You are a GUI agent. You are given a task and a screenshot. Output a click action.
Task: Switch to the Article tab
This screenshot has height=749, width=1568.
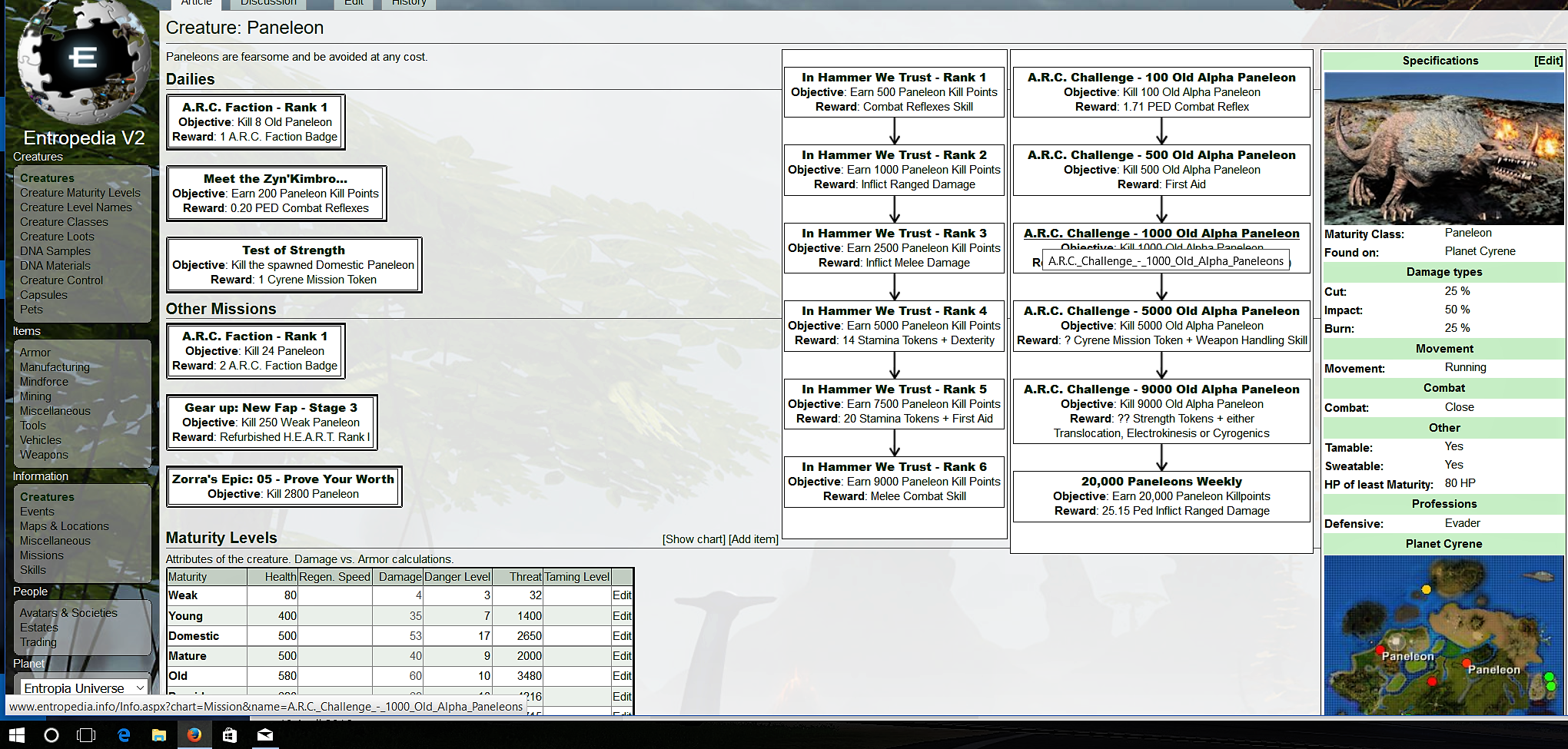coord(196,3)
